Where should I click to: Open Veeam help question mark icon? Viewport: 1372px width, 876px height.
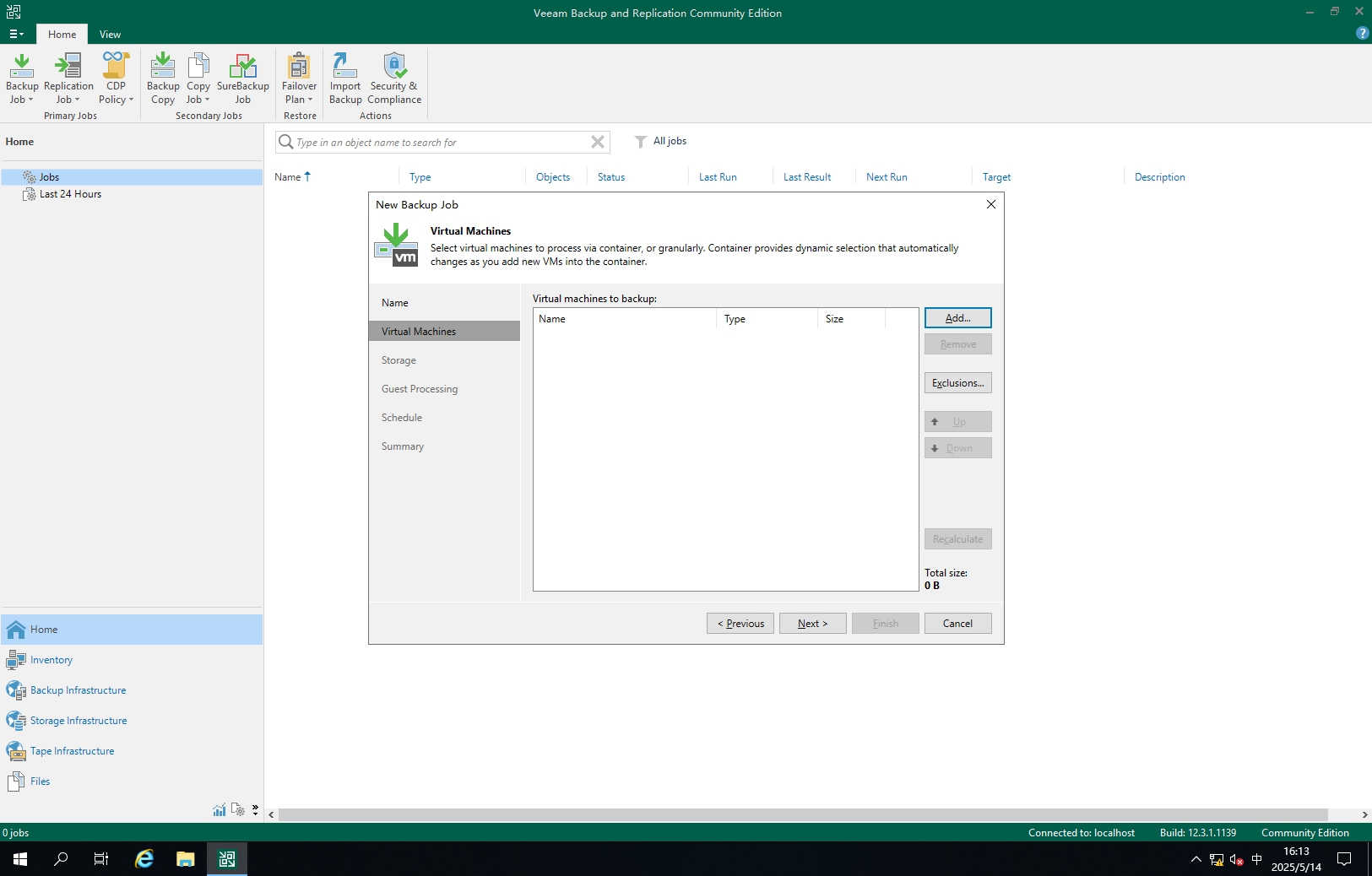(x=1361, y=33)
